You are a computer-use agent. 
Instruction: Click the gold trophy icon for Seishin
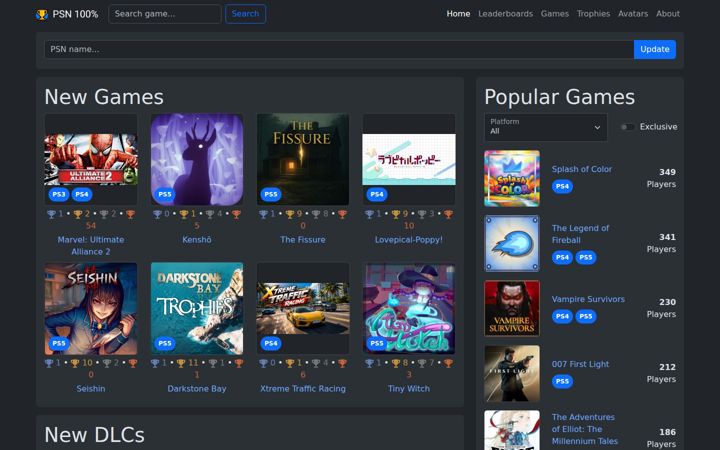coord(75,363)
